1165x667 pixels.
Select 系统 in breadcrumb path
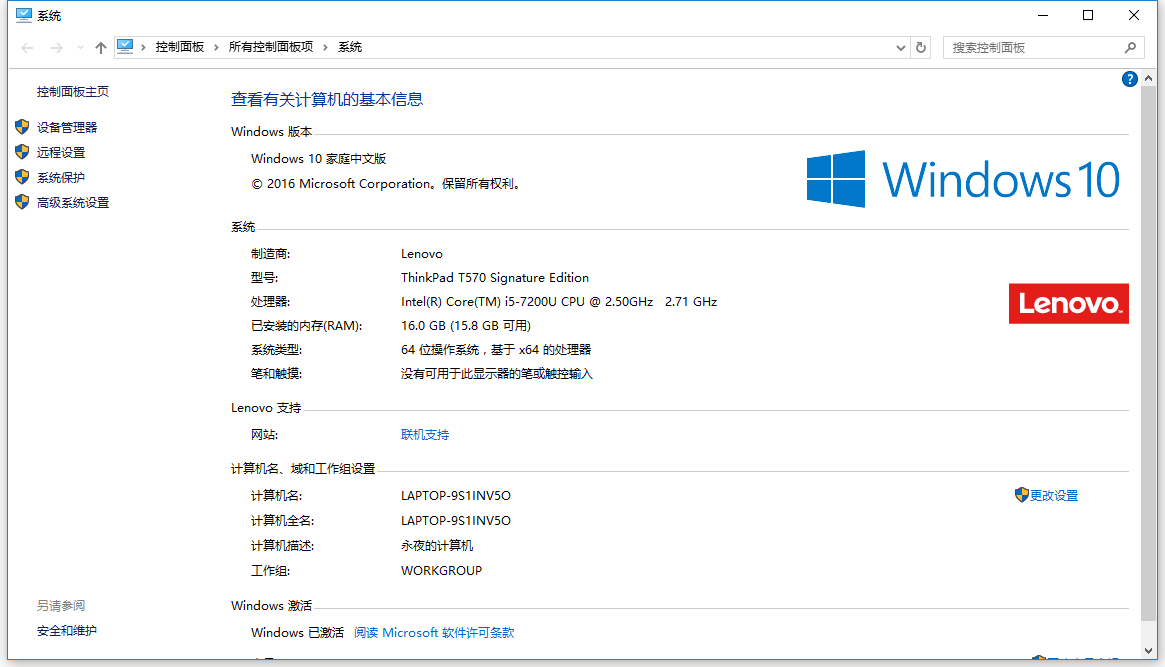(x=350, y=47)
